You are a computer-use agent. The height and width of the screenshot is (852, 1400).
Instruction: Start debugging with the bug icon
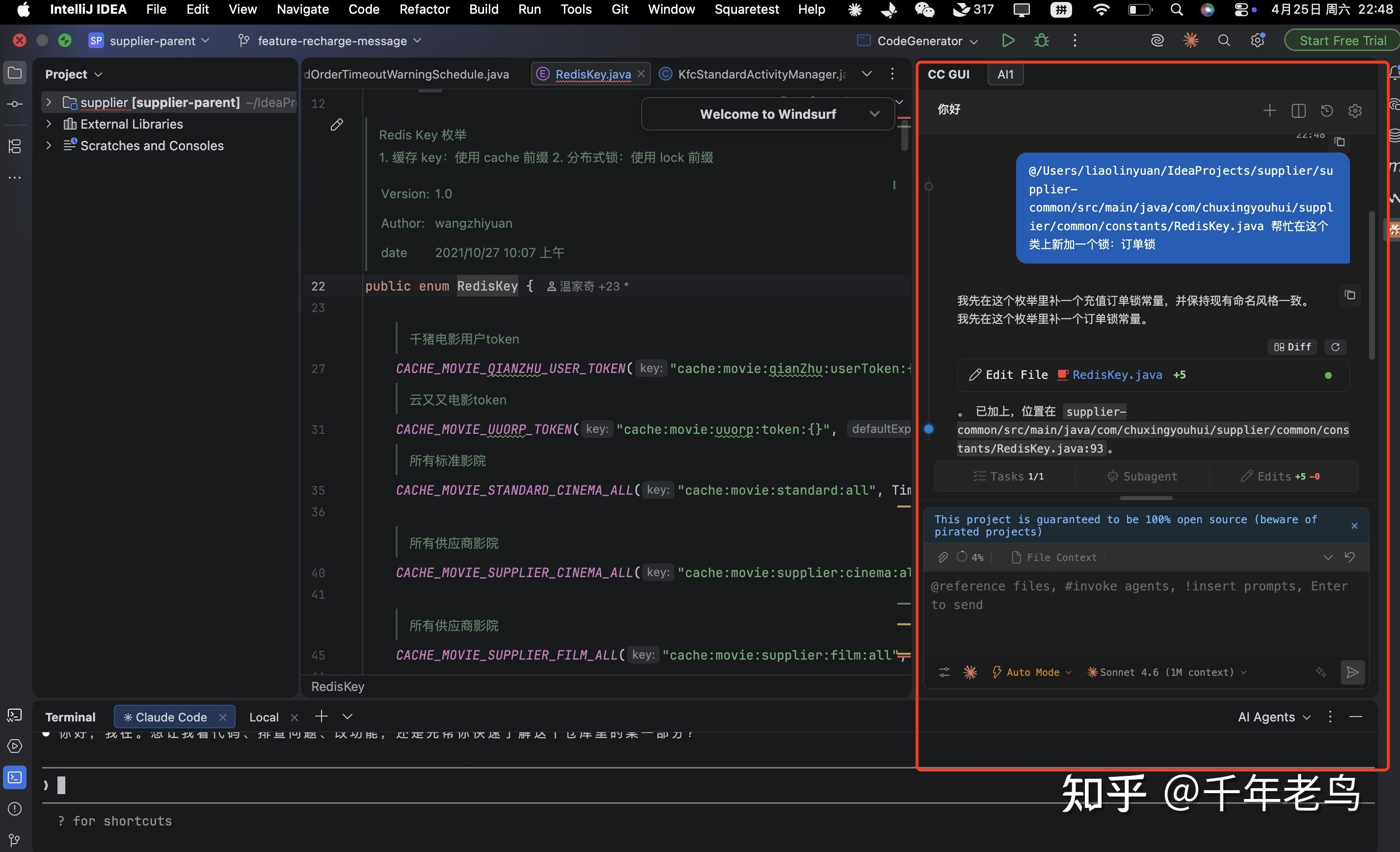[x=1041, y=40]
